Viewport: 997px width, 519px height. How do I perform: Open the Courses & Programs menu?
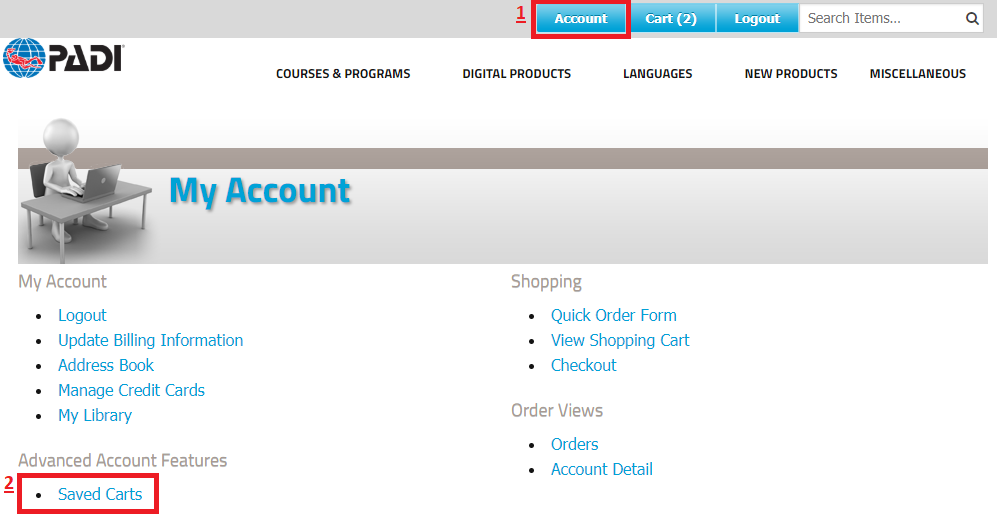(343, 73)
